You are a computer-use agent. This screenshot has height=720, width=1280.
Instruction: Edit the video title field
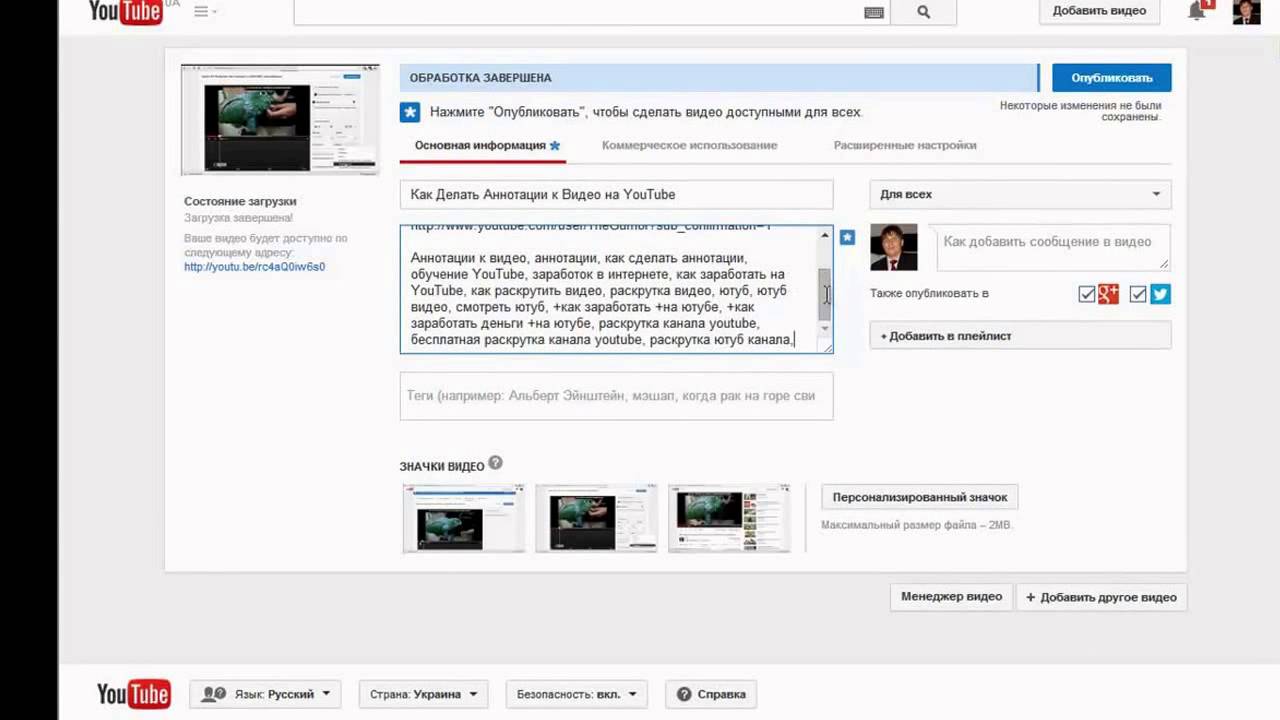[616, 194]
